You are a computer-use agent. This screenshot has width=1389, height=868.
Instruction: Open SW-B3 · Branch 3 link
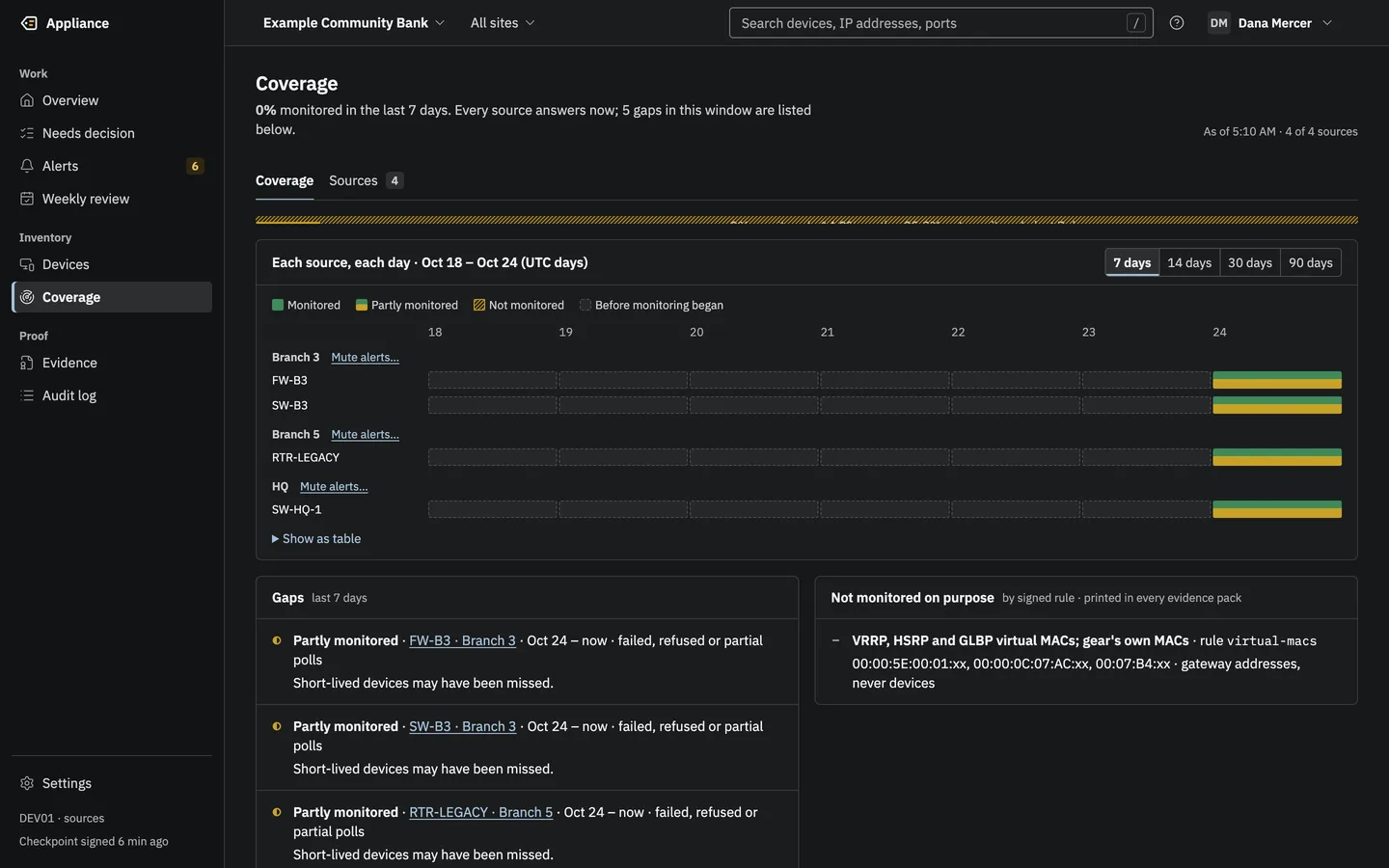point(462,726)
